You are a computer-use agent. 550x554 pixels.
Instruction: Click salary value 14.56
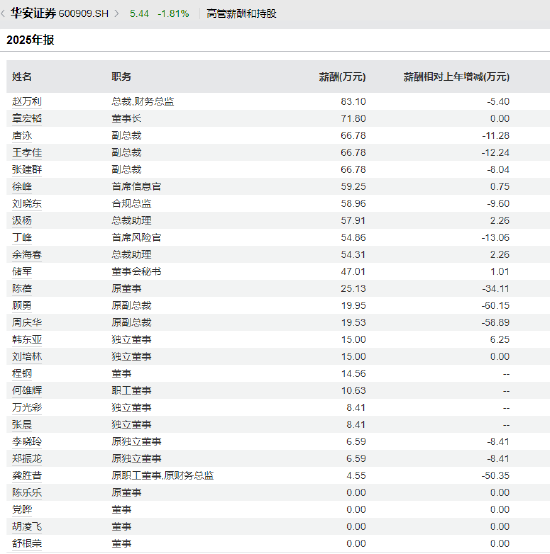[353, 373]
